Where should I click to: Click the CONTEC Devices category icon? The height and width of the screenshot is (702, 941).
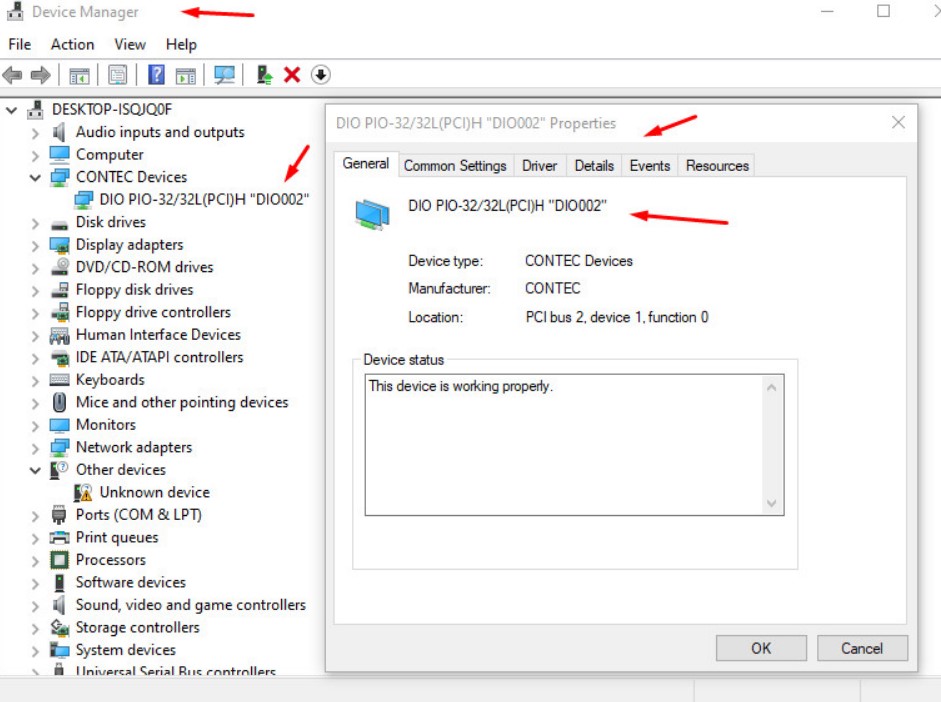59,177
